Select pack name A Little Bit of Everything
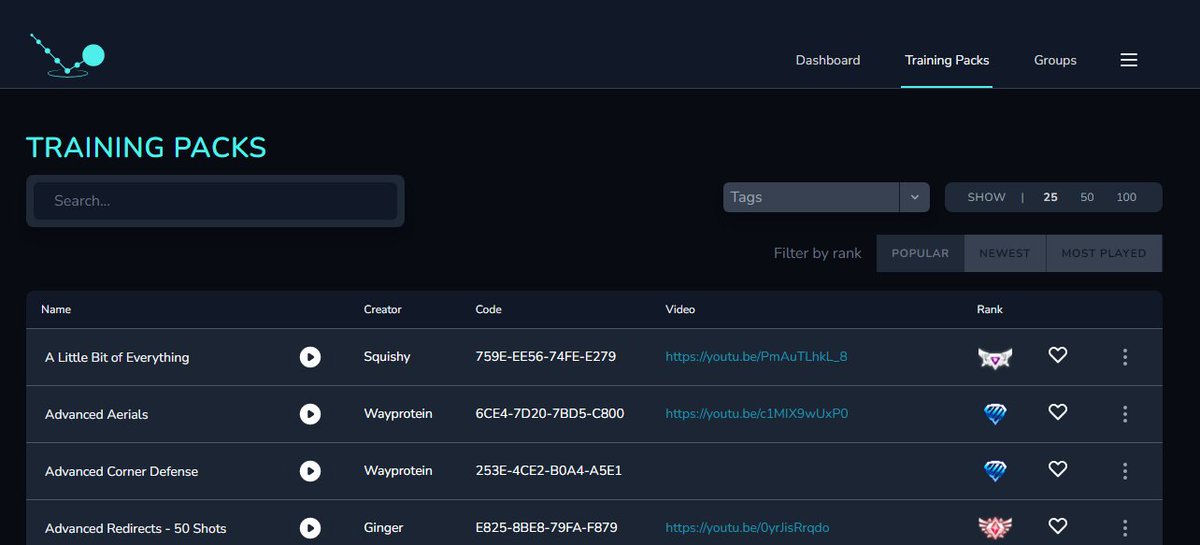Image resolution: width=1200 pixels, height=545 pixels. click(117, 357)
